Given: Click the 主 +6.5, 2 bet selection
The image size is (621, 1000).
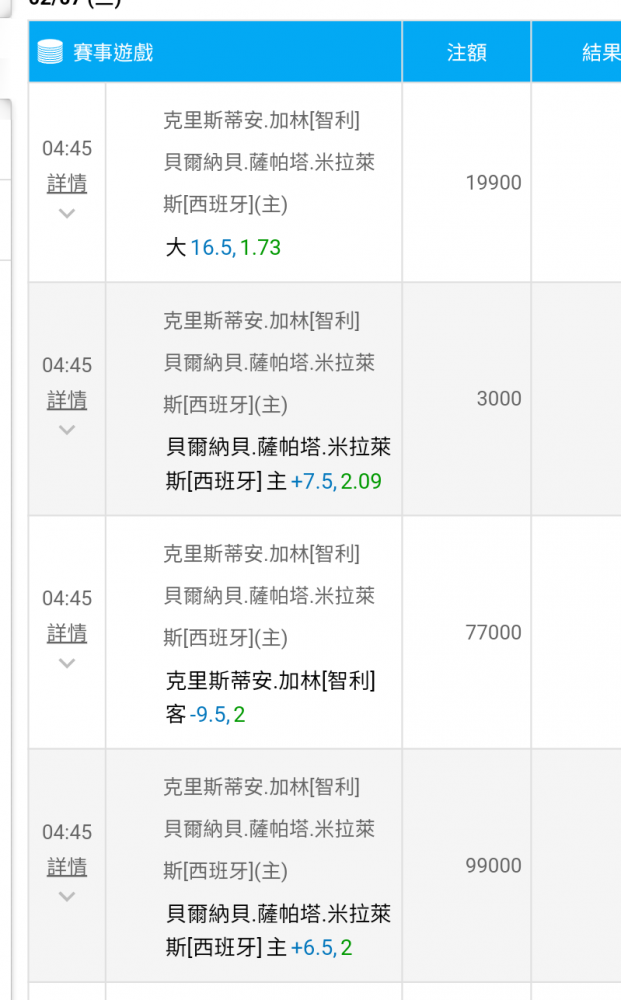Looking at the screenshot, I should point(309,948).
